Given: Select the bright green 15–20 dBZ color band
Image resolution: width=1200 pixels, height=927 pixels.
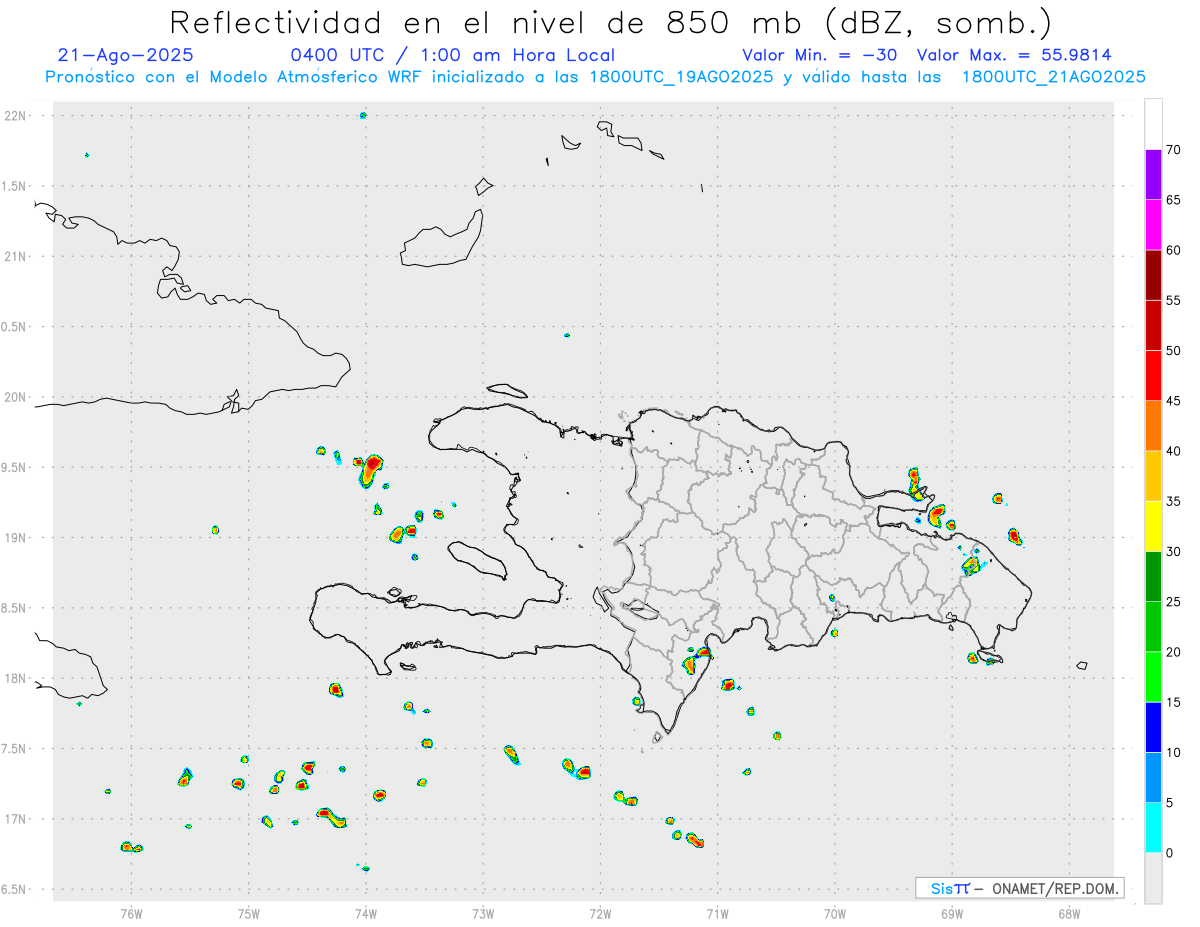Looking at the screenshot, I should [x=1153, y=677].
